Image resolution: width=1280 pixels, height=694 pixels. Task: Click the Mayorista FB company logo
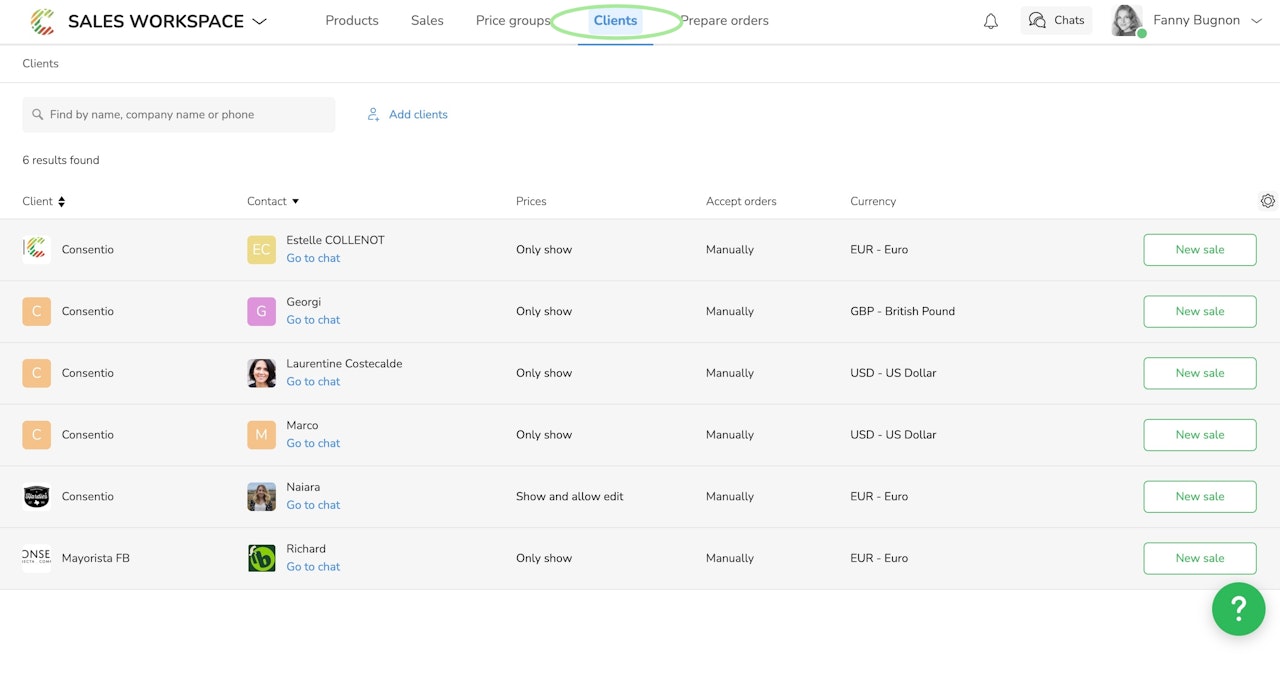click(36, 558)
